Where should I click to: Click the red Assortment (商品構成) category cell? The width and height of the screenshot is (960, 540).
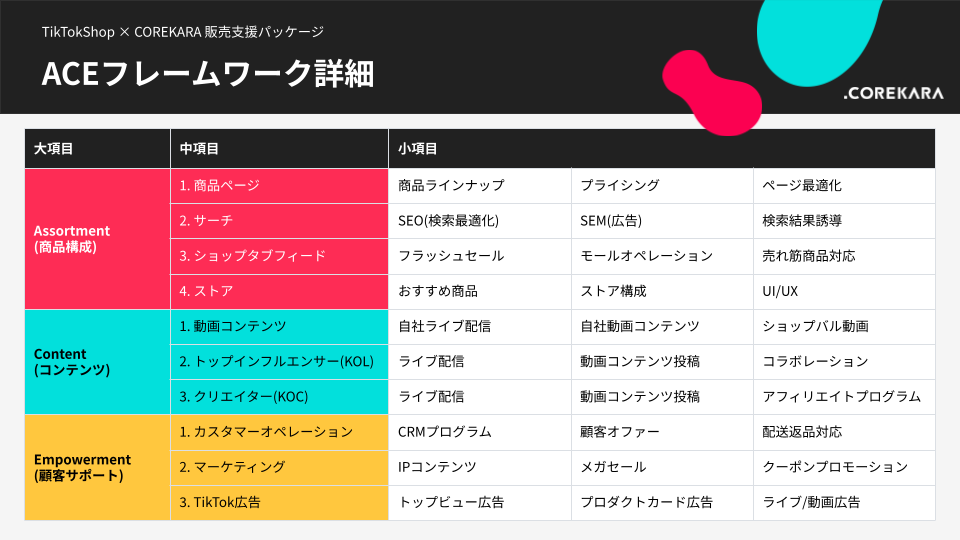pyautogui.click(x=97, y=239)
